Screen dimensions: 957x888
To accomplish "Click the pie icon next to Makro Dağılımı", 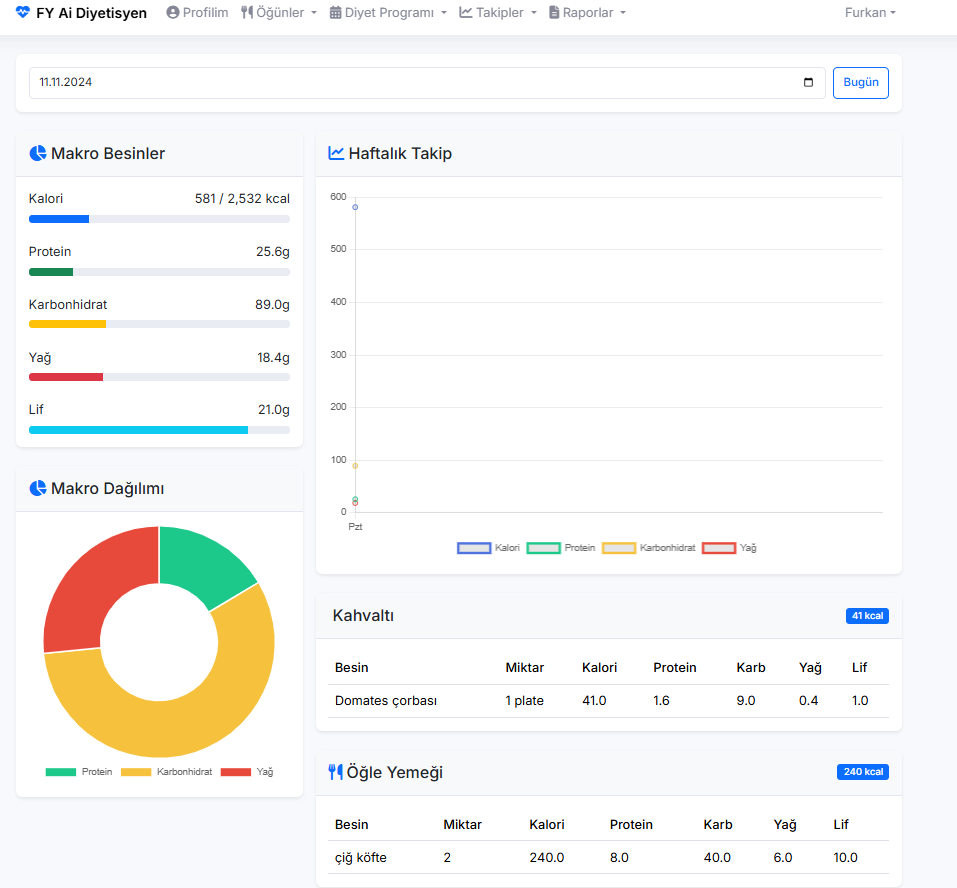I will click(38, 488).
